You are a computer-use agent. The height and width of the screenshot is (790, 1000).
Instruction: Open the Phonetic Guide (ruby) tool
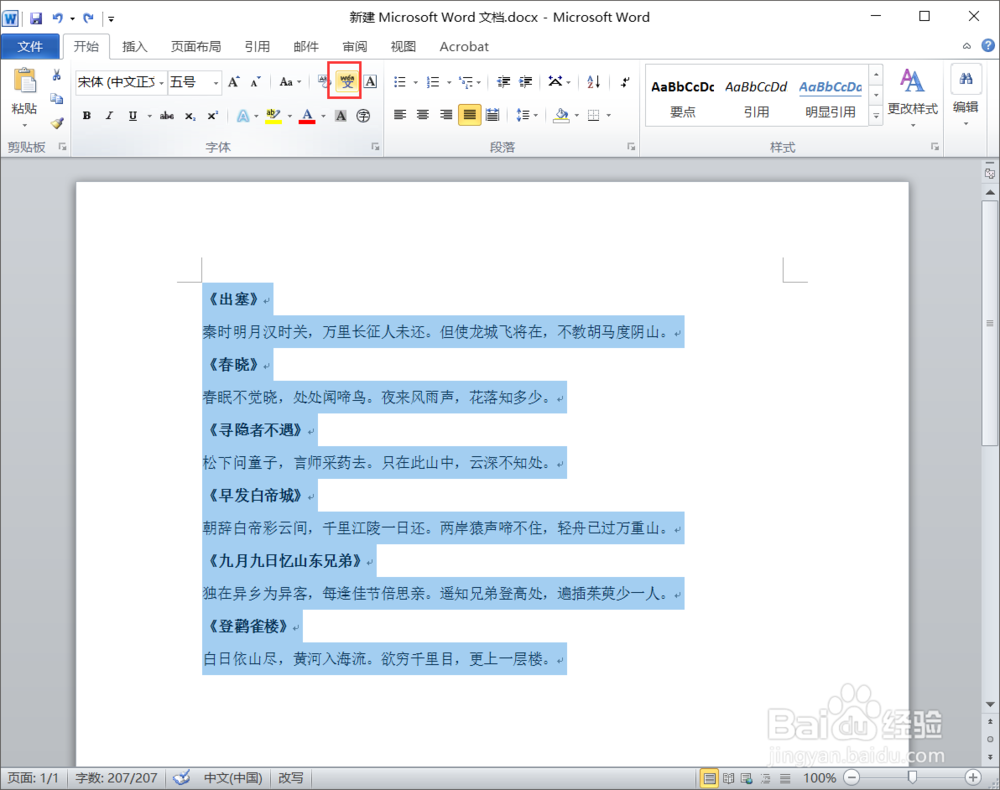tap(344, 82)
